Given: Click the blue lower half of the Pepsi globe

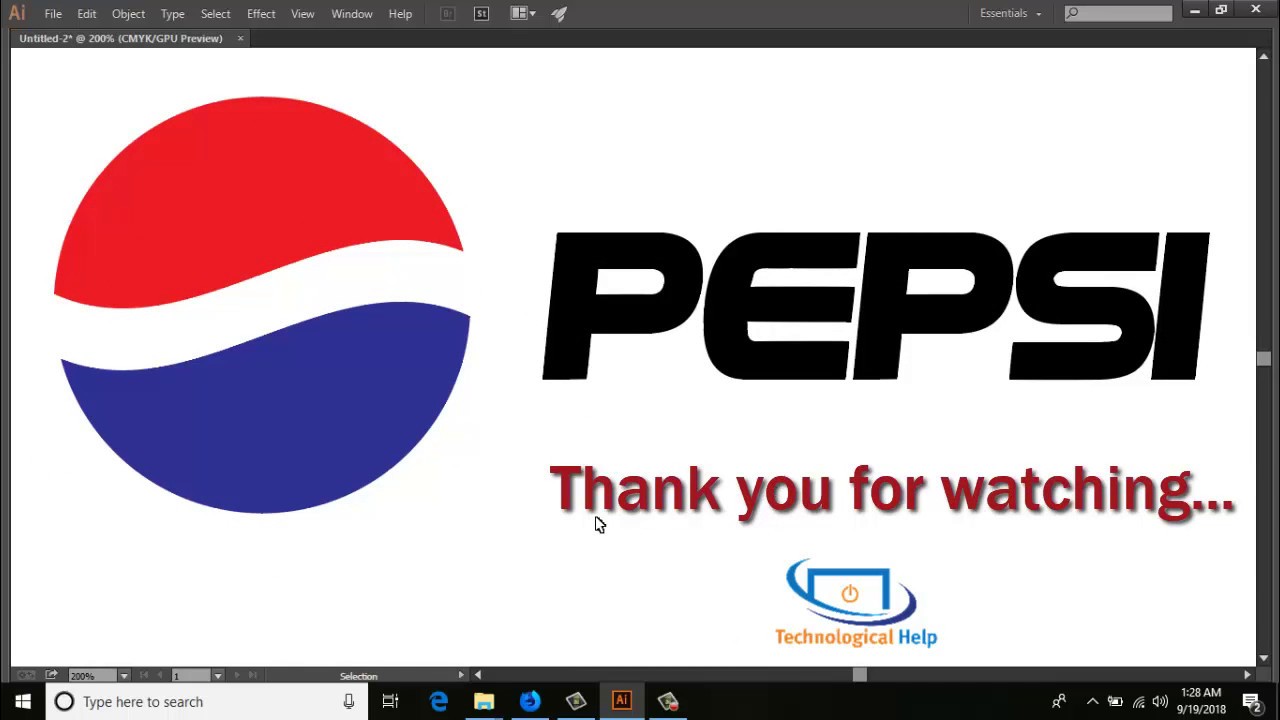Looking at the screenshot, I should [x=266, y=410].
